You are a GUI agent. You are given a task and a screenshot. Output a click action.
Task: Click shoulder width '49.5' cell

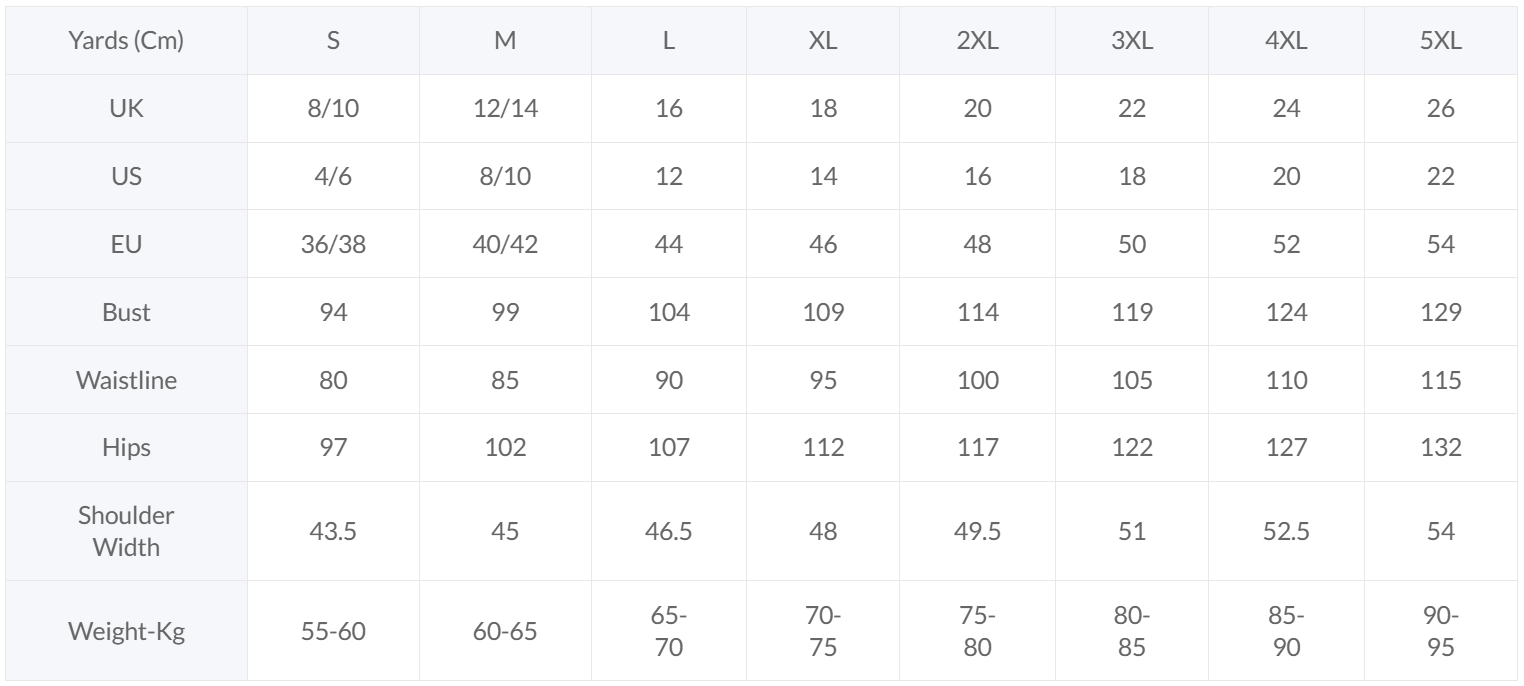[977, 531]
